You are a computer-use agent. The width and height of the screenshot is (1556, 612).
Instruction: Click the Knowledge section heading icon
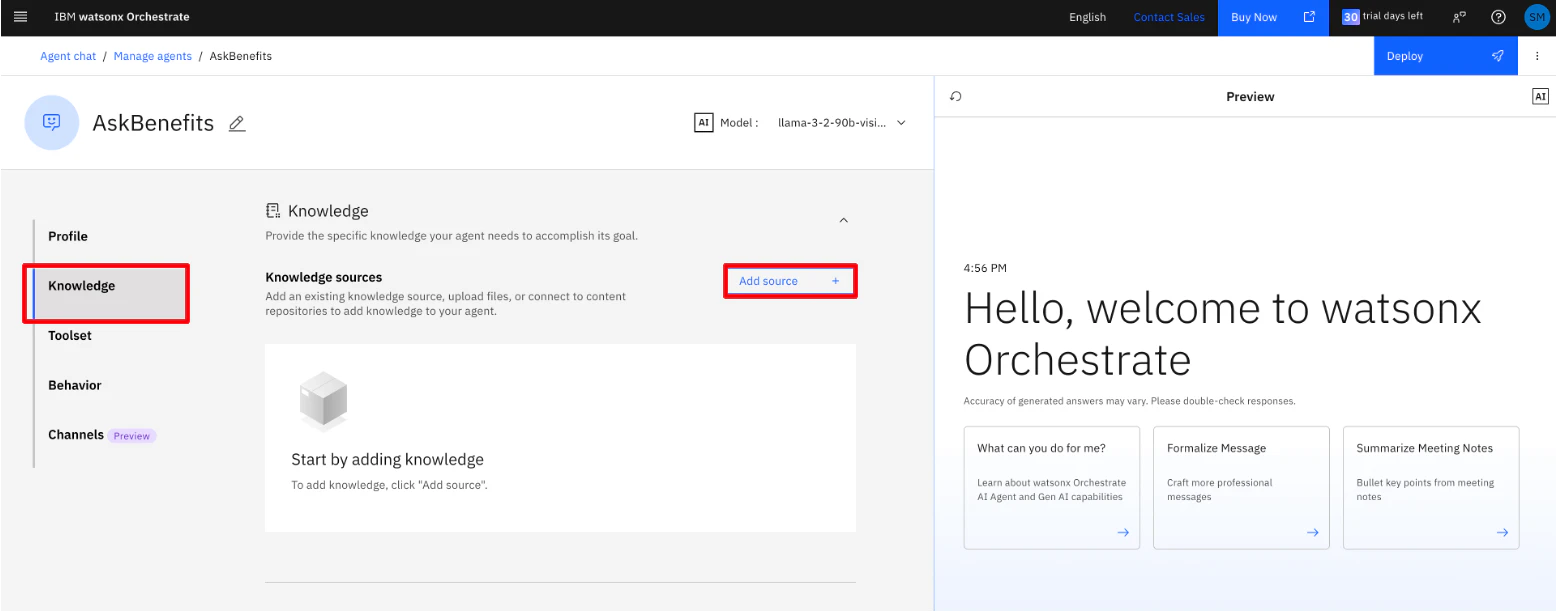click(273, 211)
